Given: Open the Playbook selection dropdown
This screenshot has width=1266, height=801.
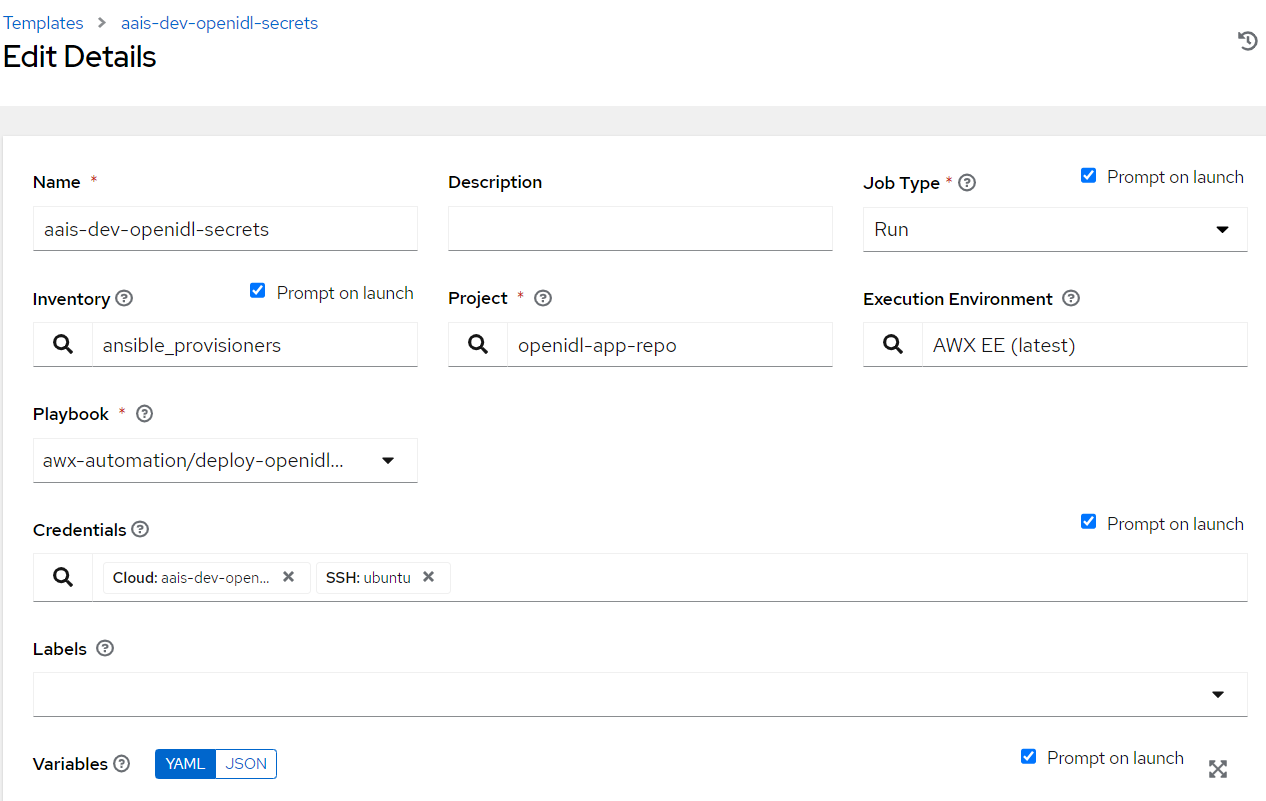Looking at the screenshot, I should pyautogui.click(x=225, y=460).
